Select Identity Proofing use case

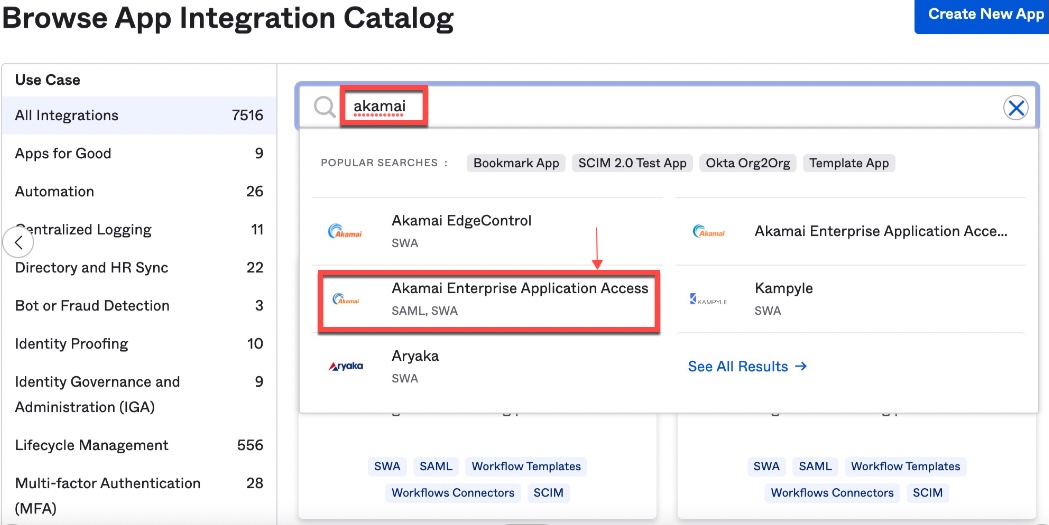72,344
